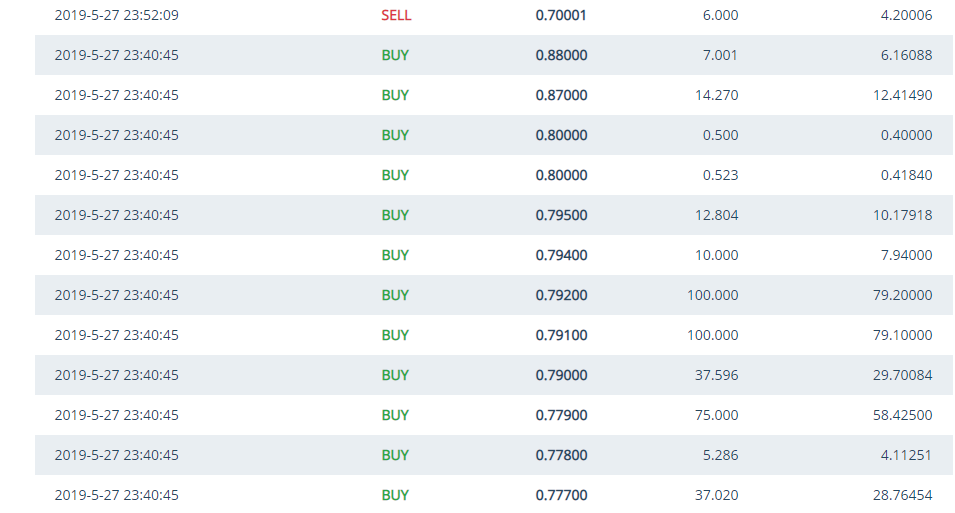Click the 0.500 amount value
Viewport: 955px width, 513px height.
click(720, 136)
